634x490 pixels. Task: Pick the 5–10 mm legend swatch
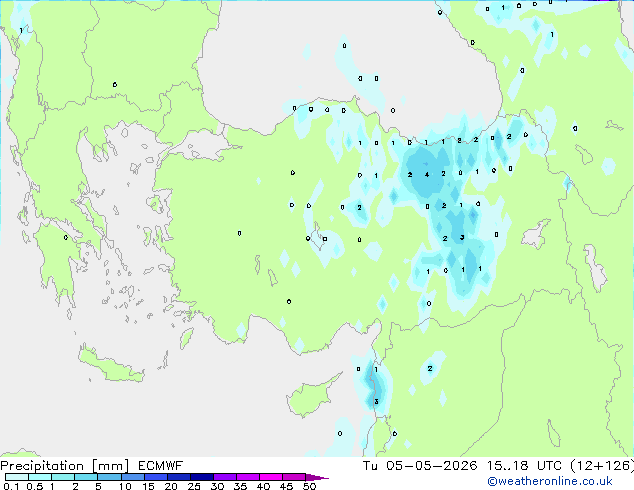click(109, 477)
